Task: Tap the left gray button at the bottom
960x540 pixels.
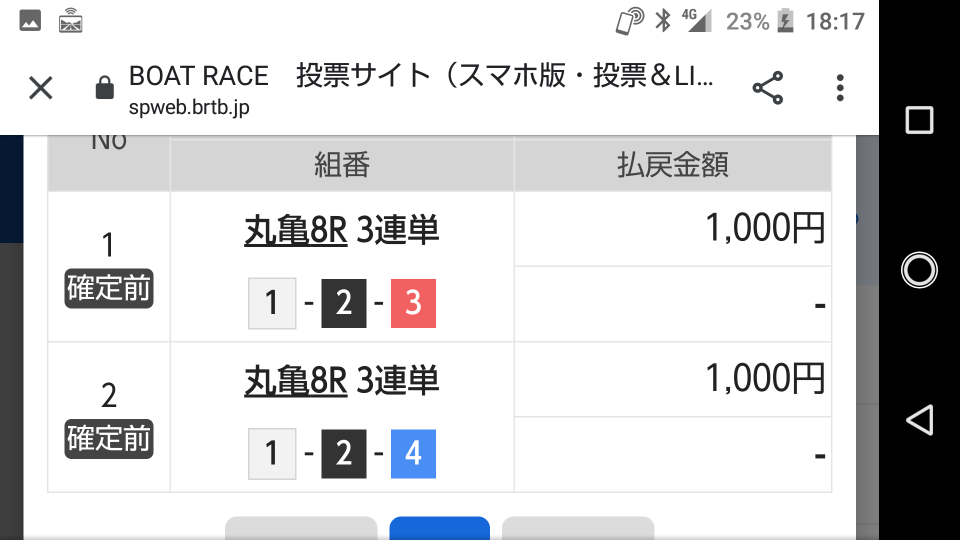Action: (301, 528)
